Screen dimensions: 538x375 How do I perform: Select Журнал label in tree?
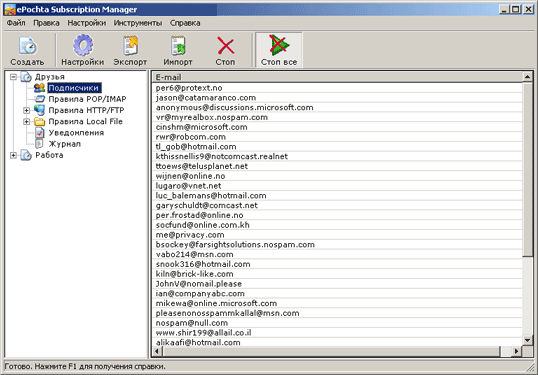[x=65, y=144]
